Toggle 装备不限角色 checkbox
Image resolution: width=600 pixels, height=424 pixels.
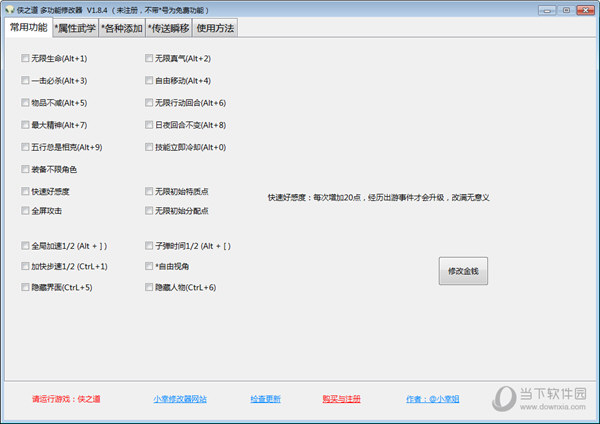[x=25, y=169]
